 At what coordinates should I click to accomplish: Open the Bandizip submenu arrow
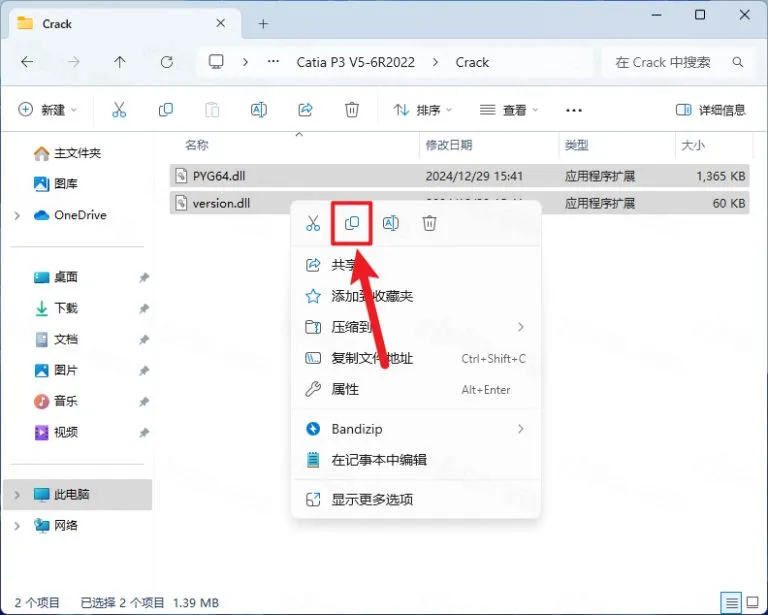click(521, 429)
